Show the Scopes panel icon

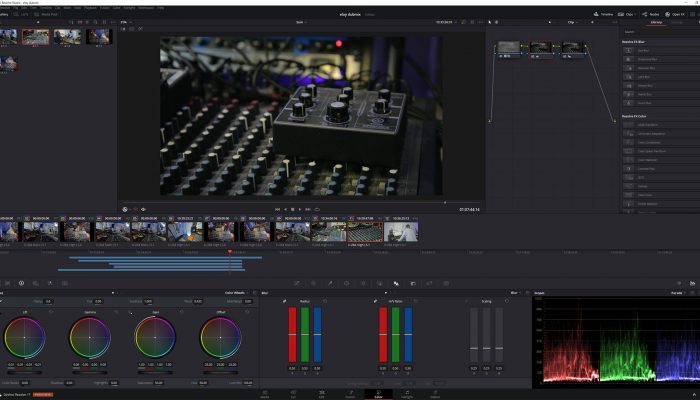[x=692, y=283]
